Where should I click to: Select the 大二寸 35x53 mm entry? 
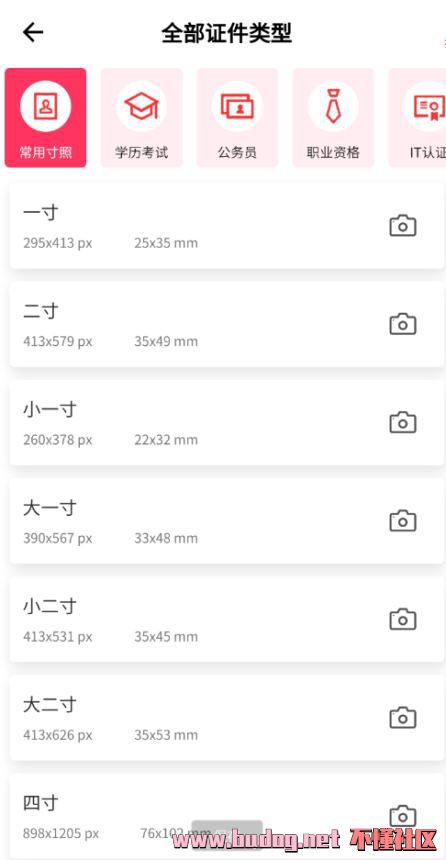227,718
